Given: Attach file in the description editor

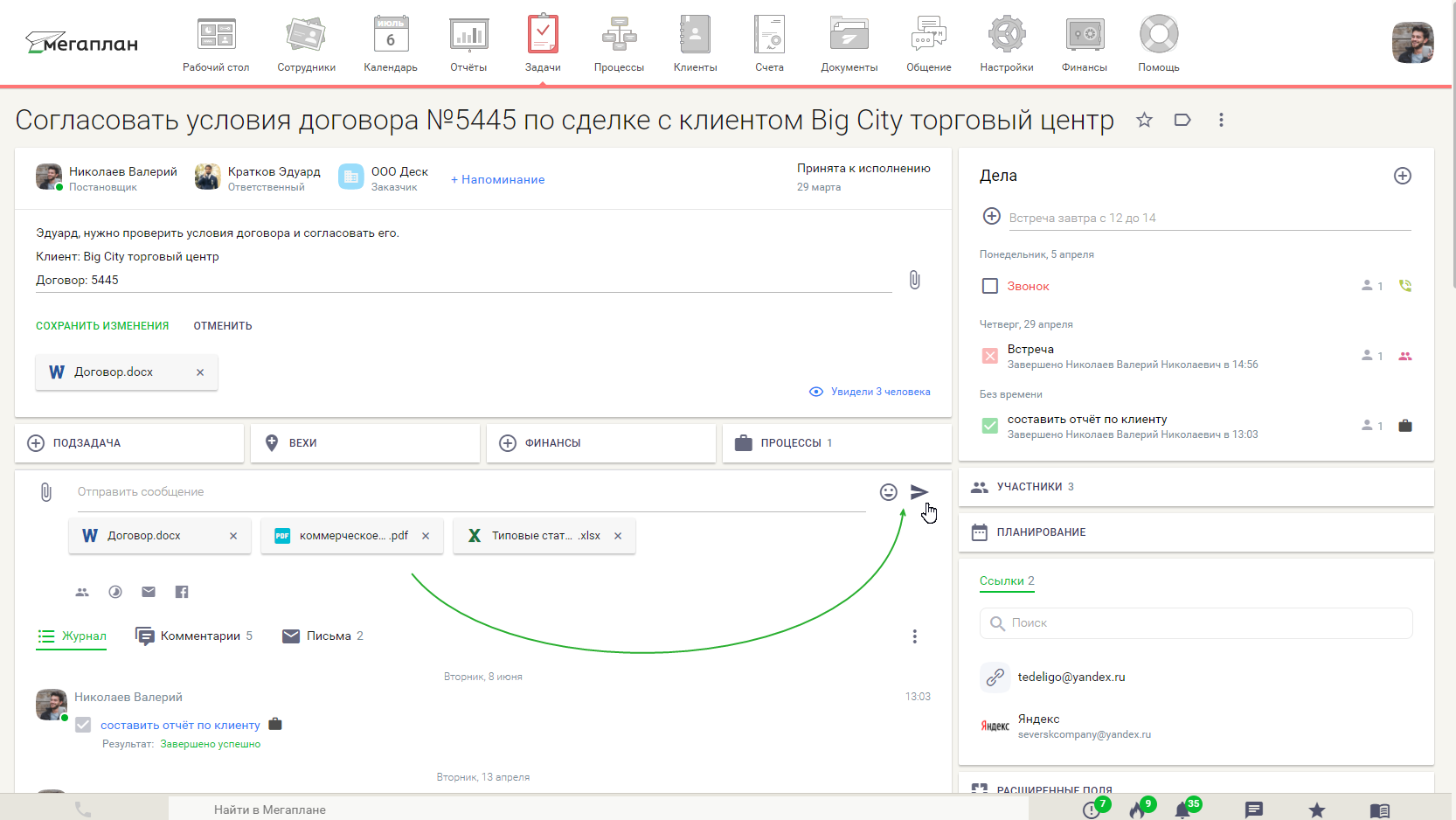Looking at the screenshot, I should click(914, 280).
